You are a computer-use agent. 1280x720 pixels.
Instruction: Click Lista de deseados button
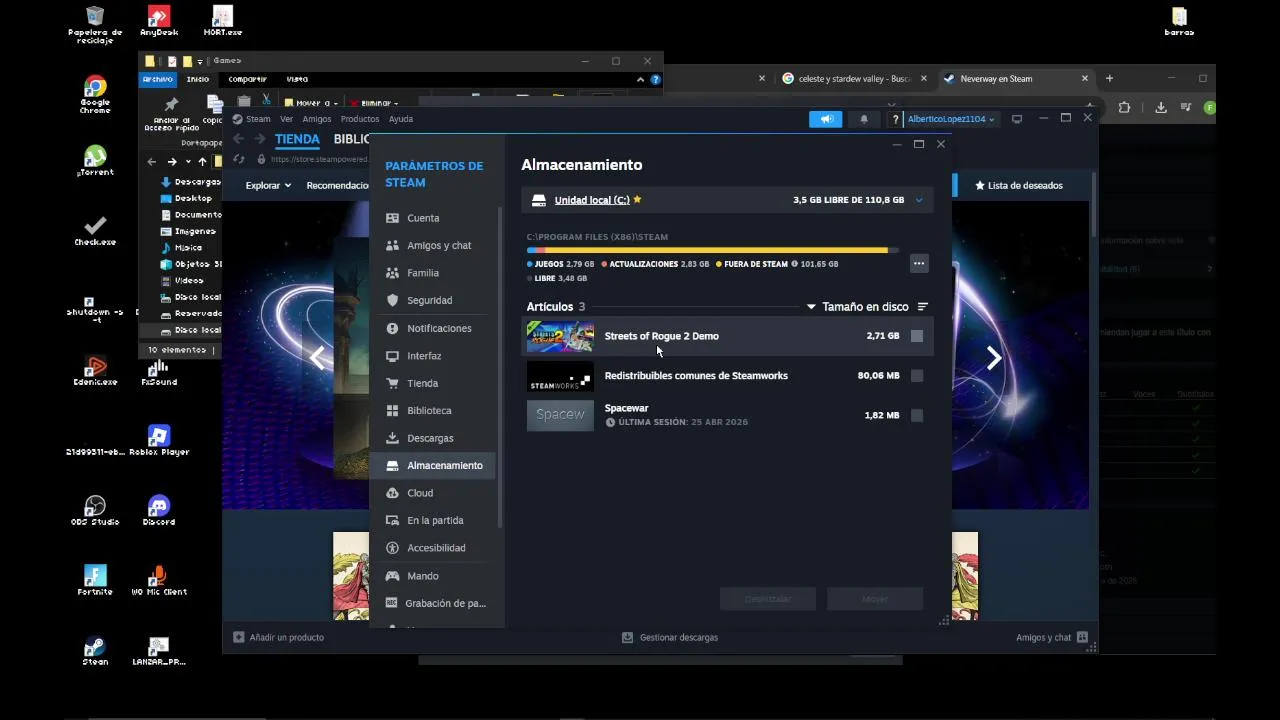pyautogui.click(x=1019, y=185)
